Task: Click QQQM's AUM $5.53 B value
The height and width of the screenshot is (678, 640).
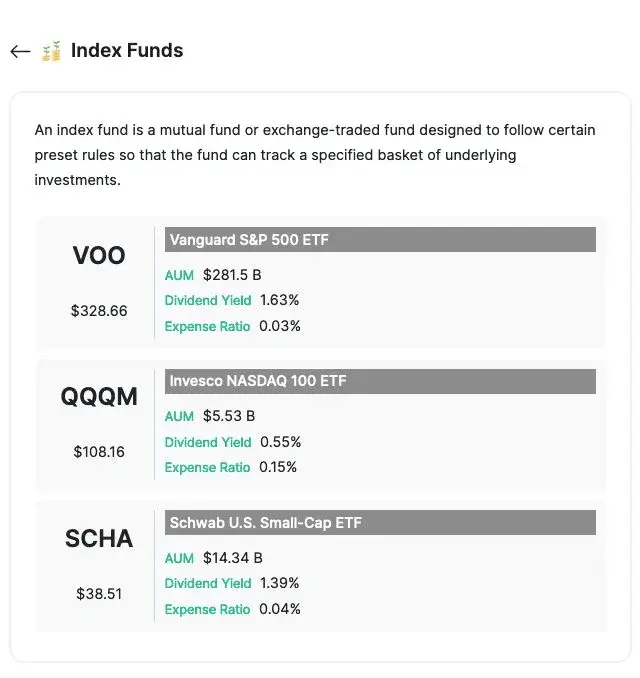Action: click(229, 416)
